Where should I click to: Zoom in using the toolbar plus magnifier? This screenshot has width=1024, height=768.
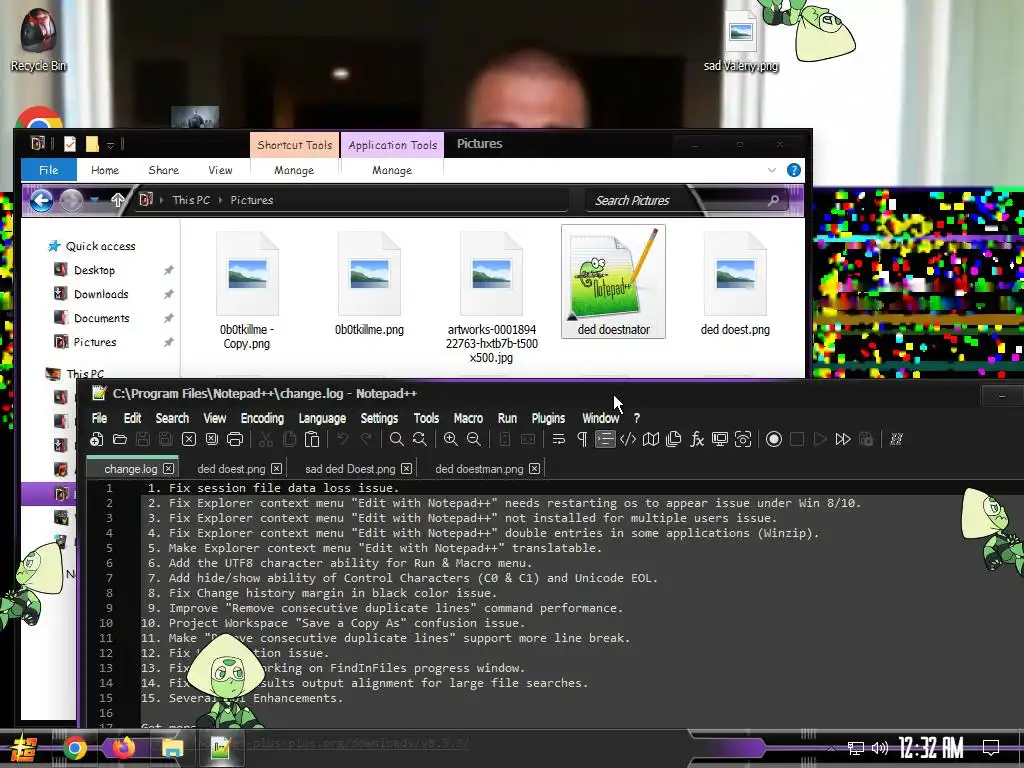click(451, 440)
